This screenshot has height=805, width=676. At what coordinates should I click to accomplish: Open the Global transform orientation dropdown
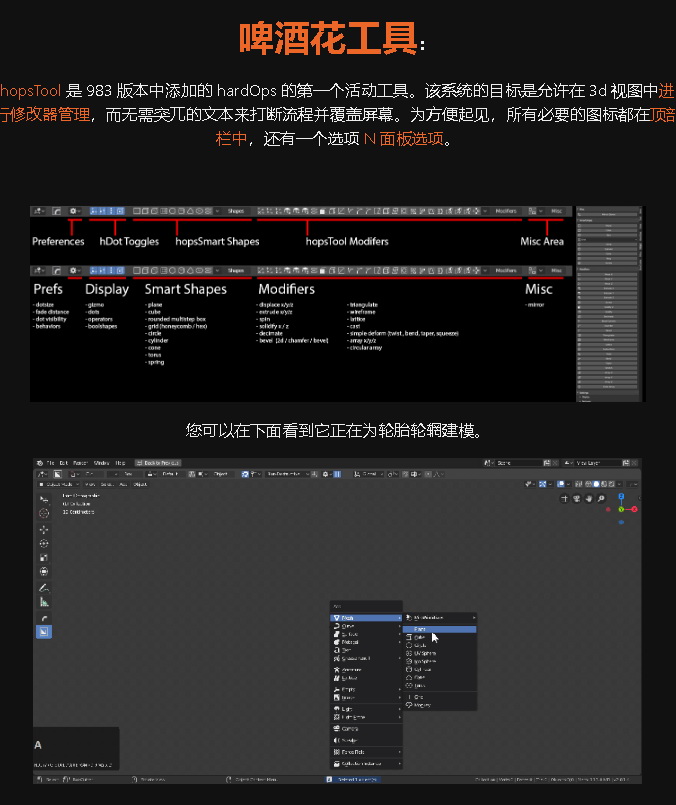[369, 474]
